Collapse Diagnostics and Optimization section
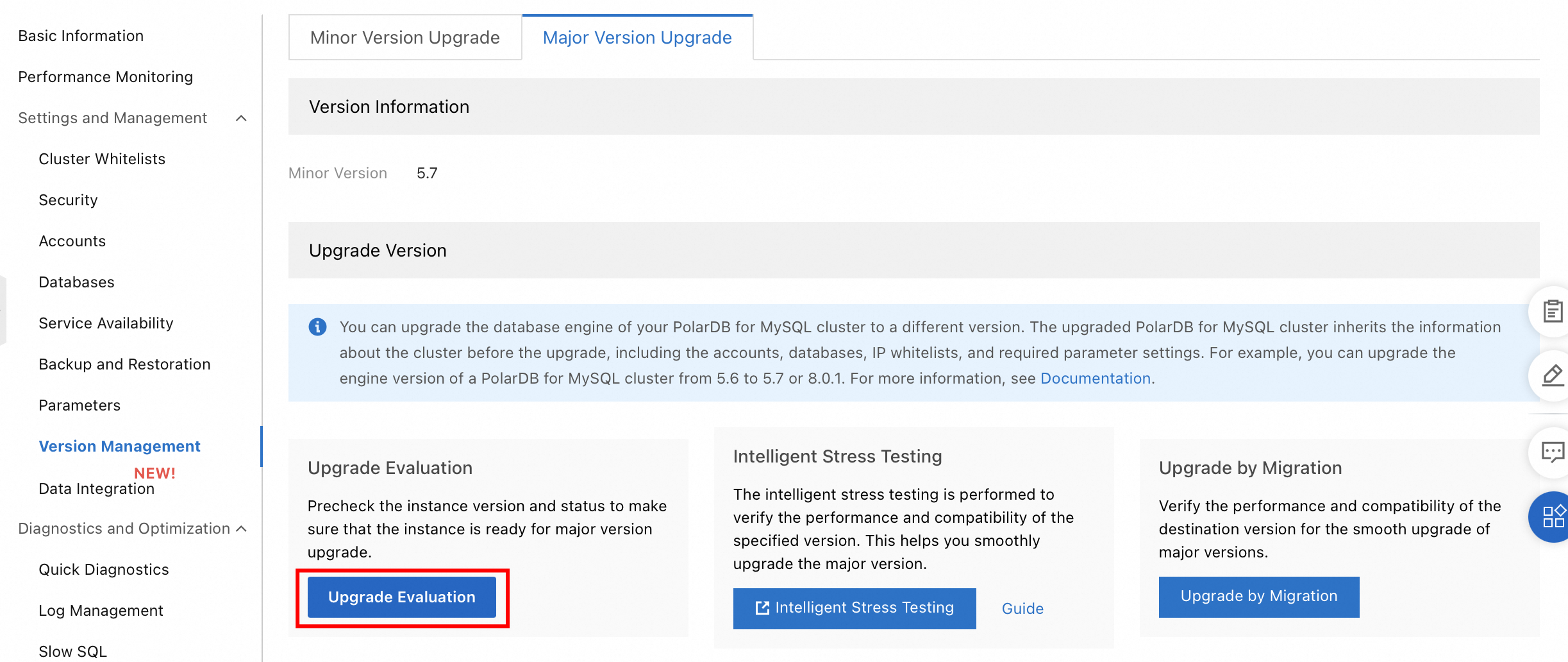 point(241,529)
